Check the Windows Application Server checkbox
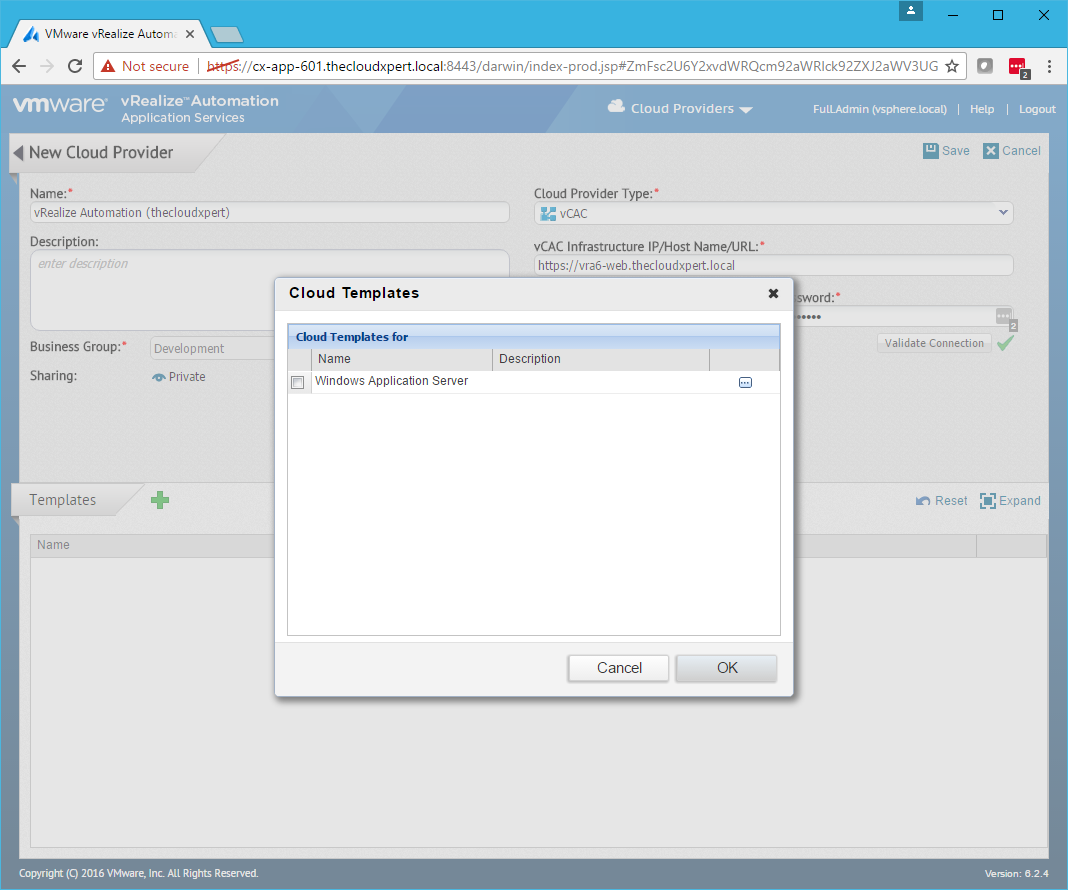1068x890 pixels. tap(297, 382)
